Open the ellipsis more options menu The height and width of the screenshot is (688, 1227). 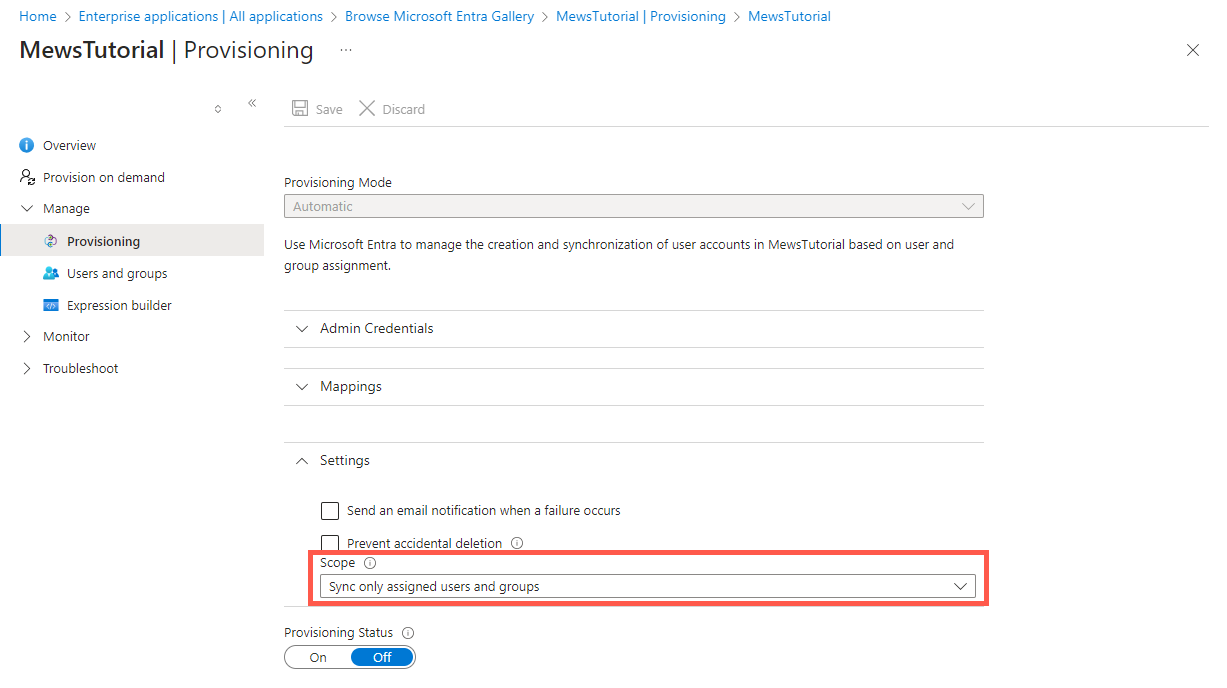coord(346,50)
